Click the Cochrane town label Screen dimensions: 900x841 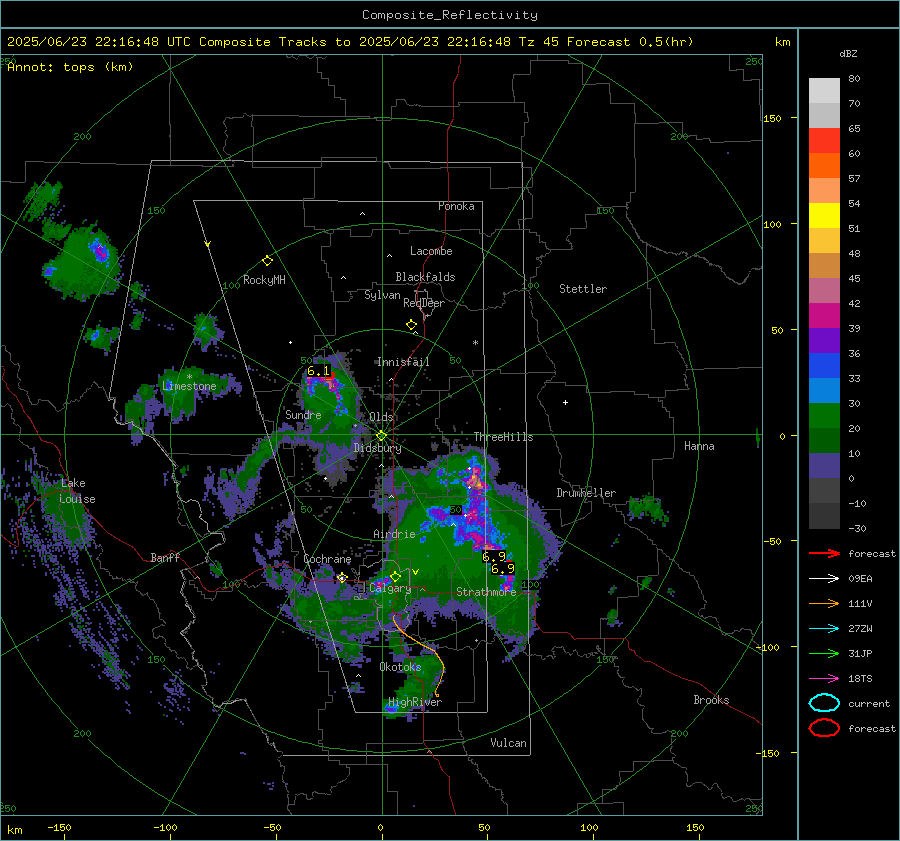click(327, 559)
